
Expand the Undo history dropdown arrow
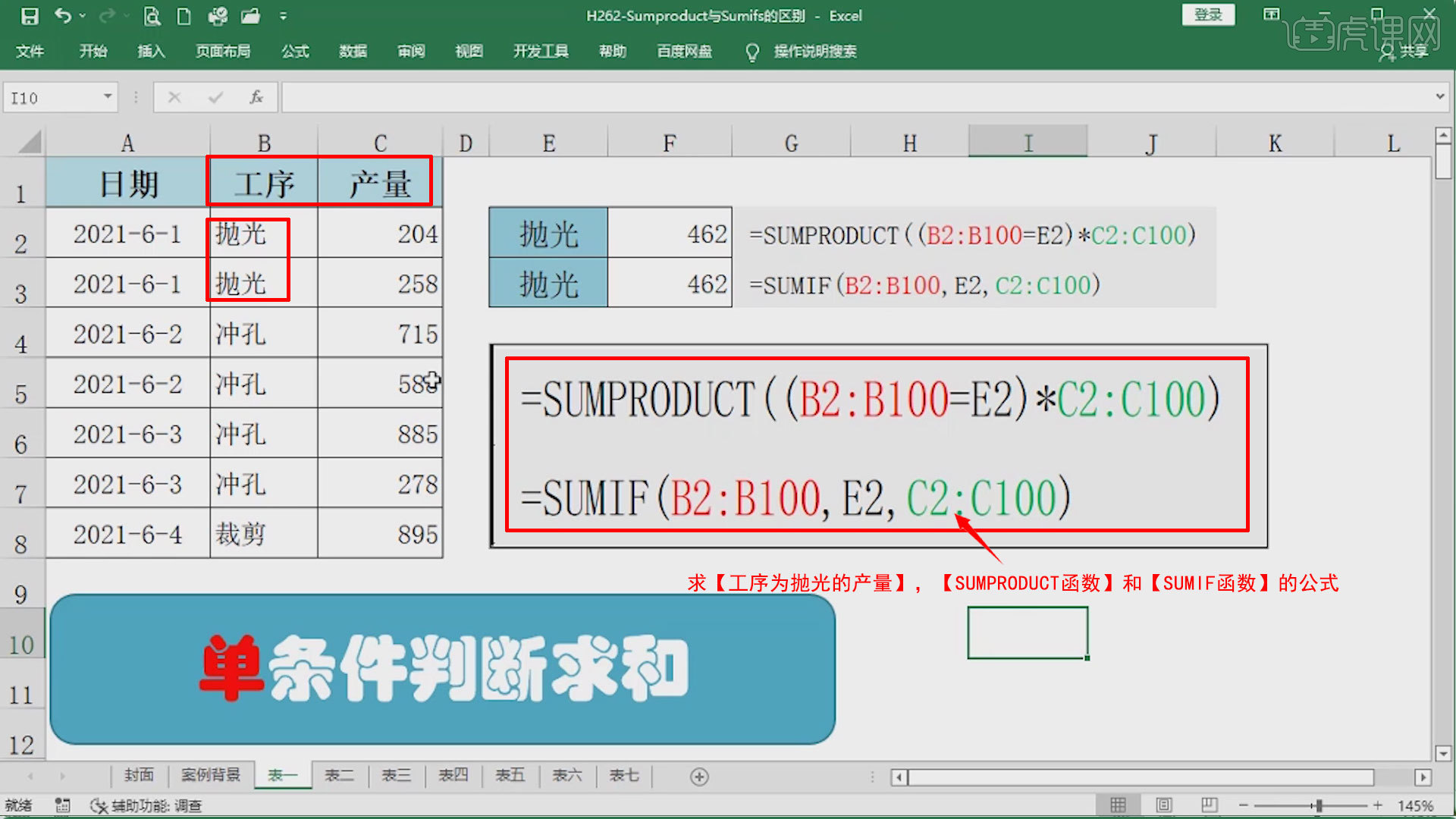[82, 16]
